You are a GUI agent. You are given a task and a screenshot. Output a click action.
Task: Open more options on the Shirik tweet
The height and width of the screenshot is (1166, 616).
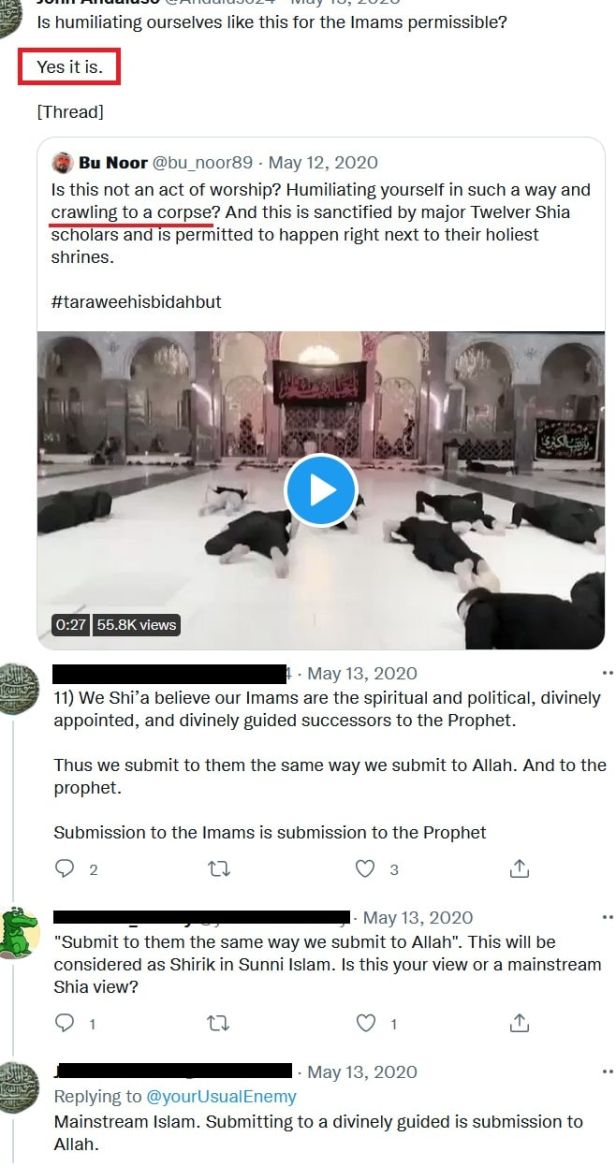coord(607,918)
